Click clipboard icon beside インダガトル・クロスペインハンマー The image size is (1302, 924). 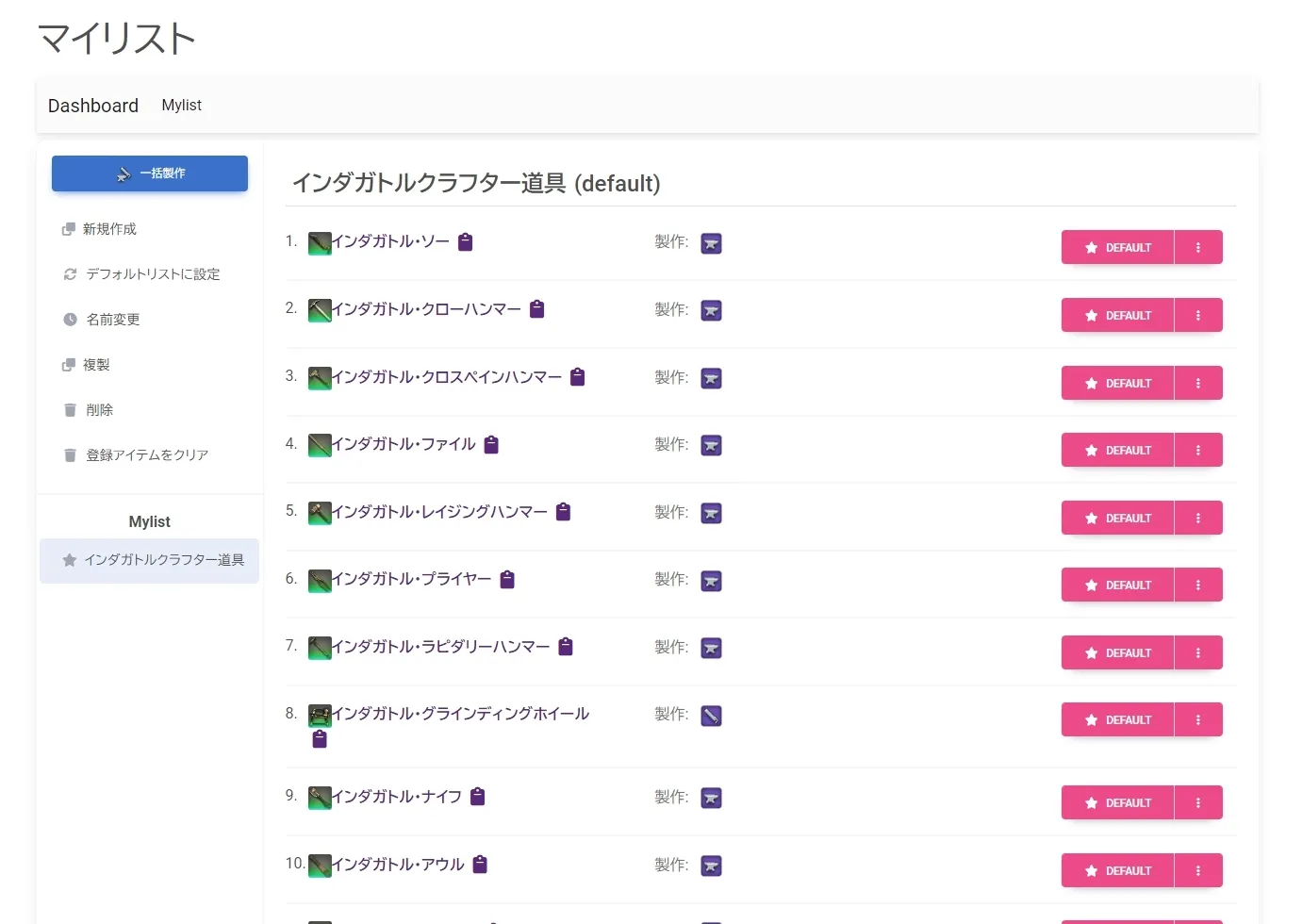578,377
